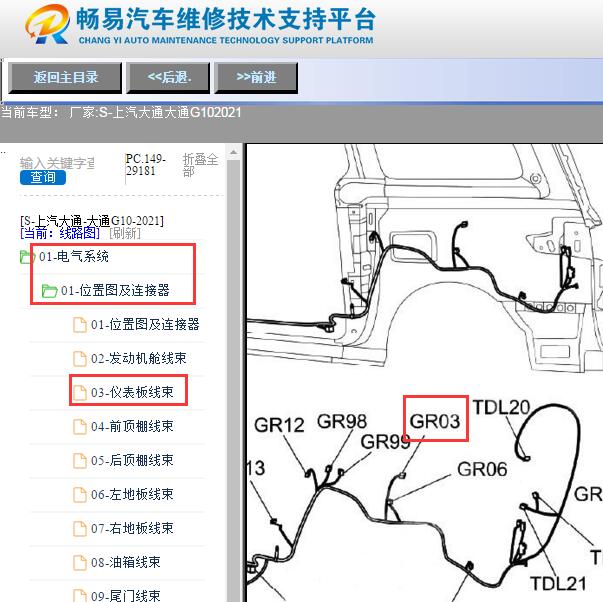The width and height of the screenshot is (603, 602).
Task: Open the 07-右地板线束 document
Action: pos(132,529)
